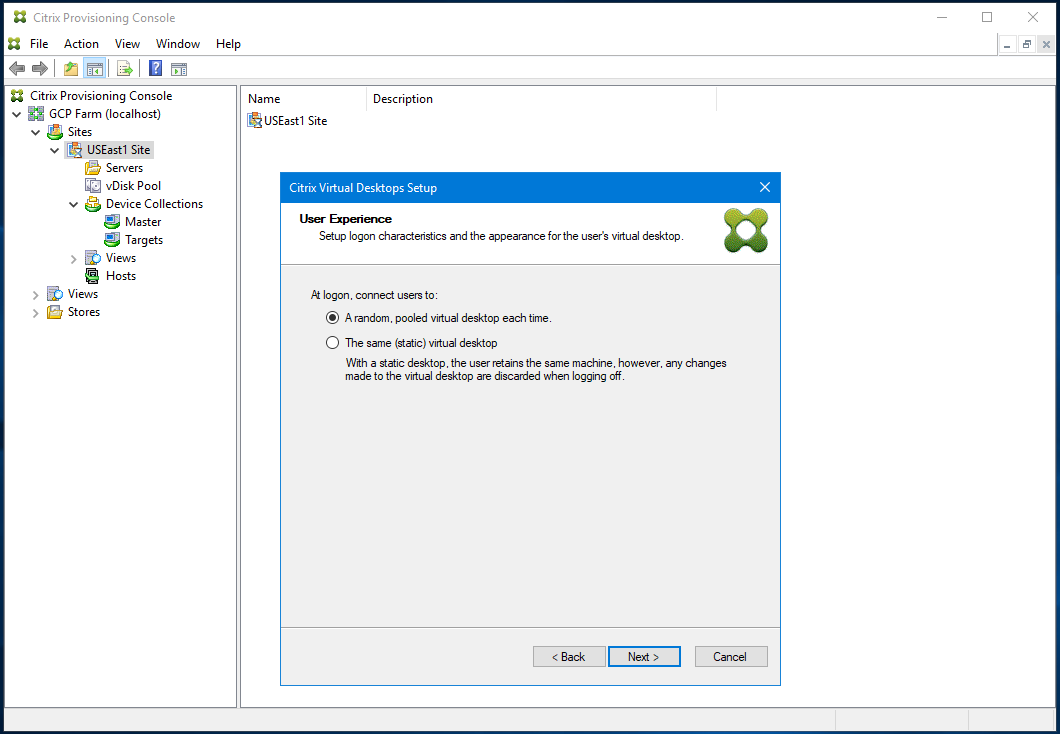Cancel the Citrix Virtual Desktops Setup wizard

731,656
